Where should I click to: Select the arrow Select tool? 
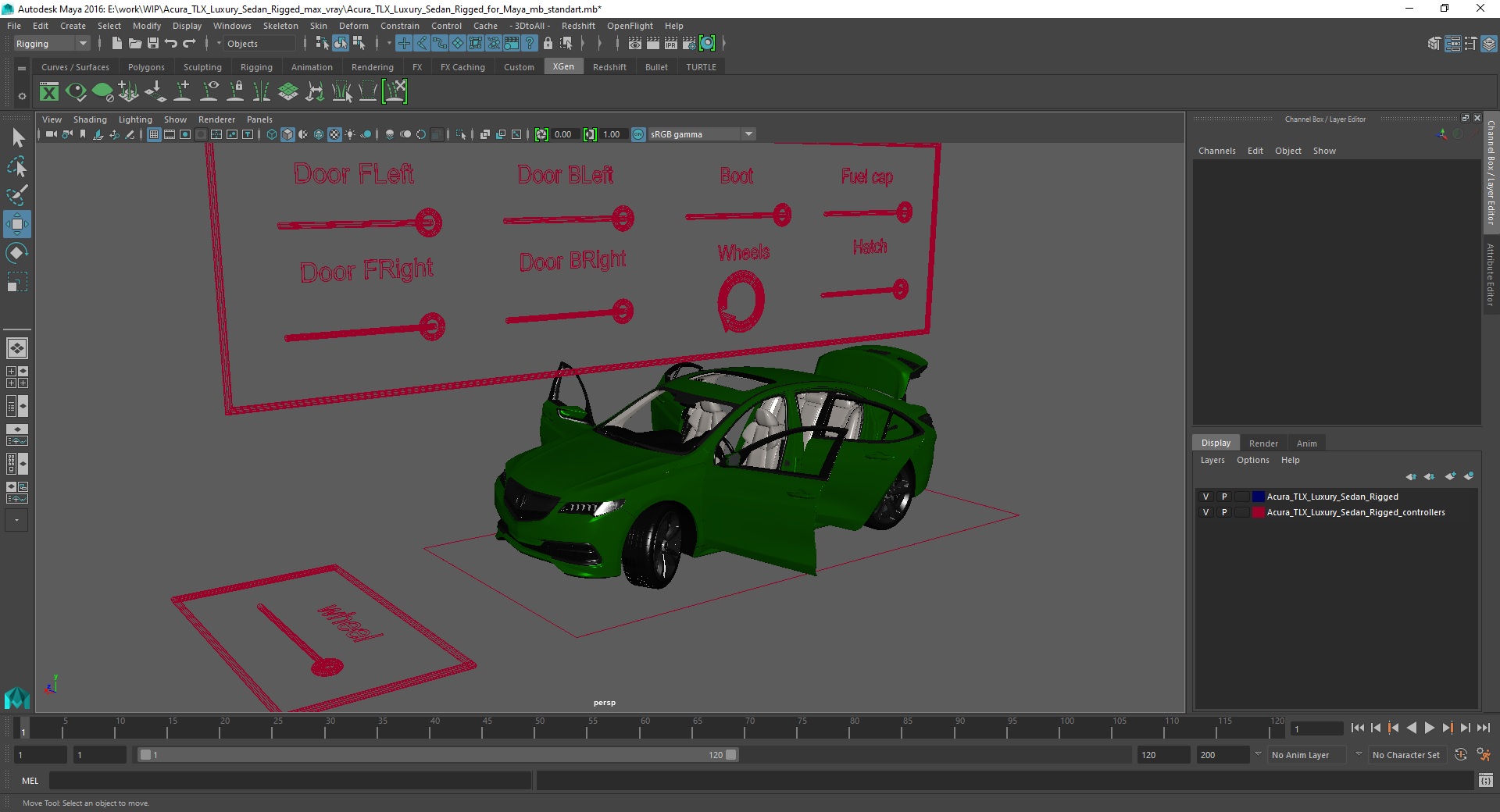coord(17,138)
